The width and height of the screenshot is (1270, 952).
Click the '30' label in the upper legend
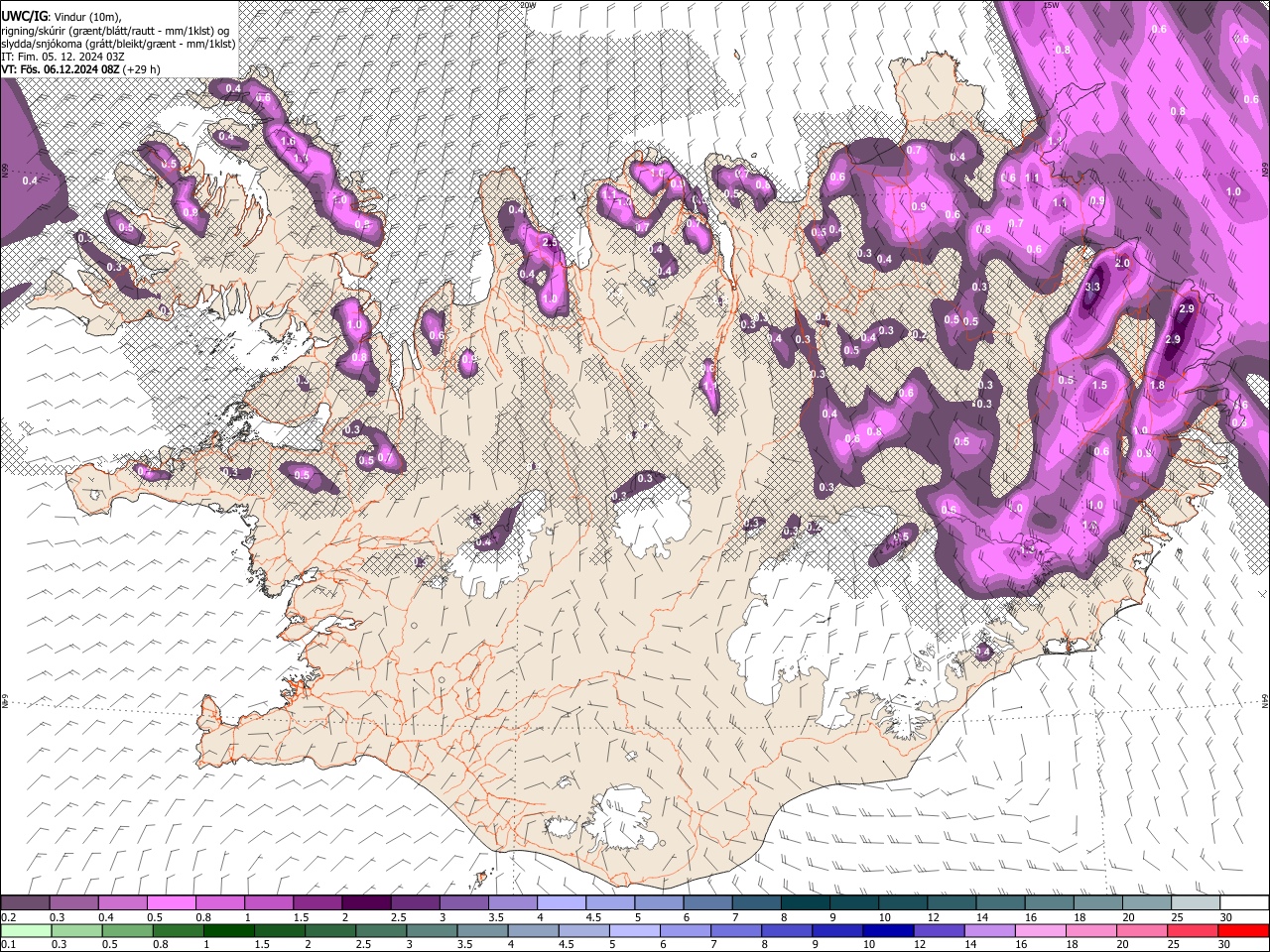coord(1226,917)
